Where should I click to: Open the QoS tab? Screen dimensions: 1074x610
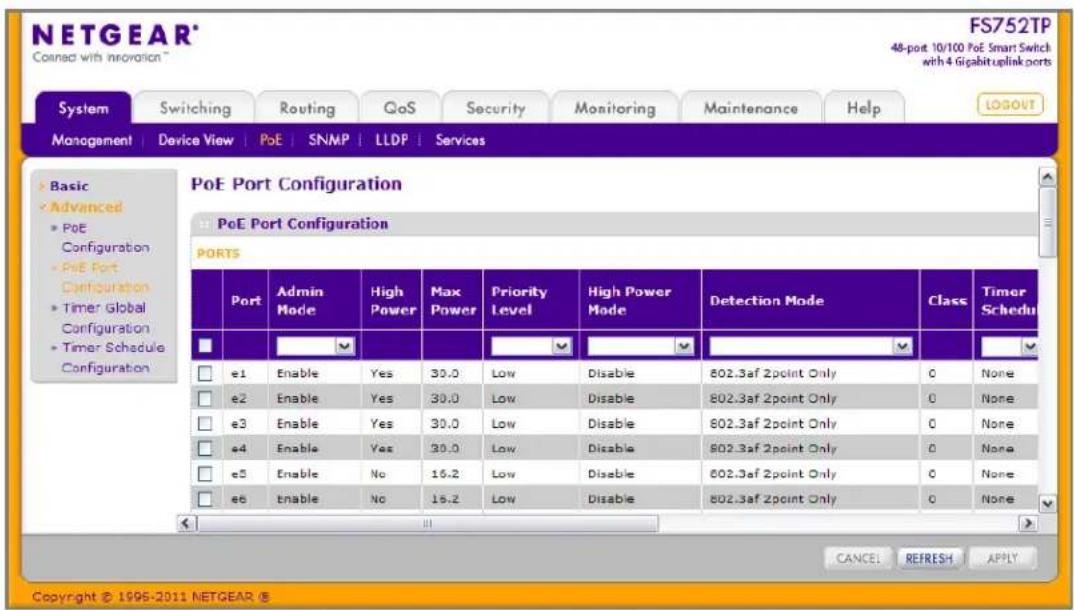[x=399, y=108]
